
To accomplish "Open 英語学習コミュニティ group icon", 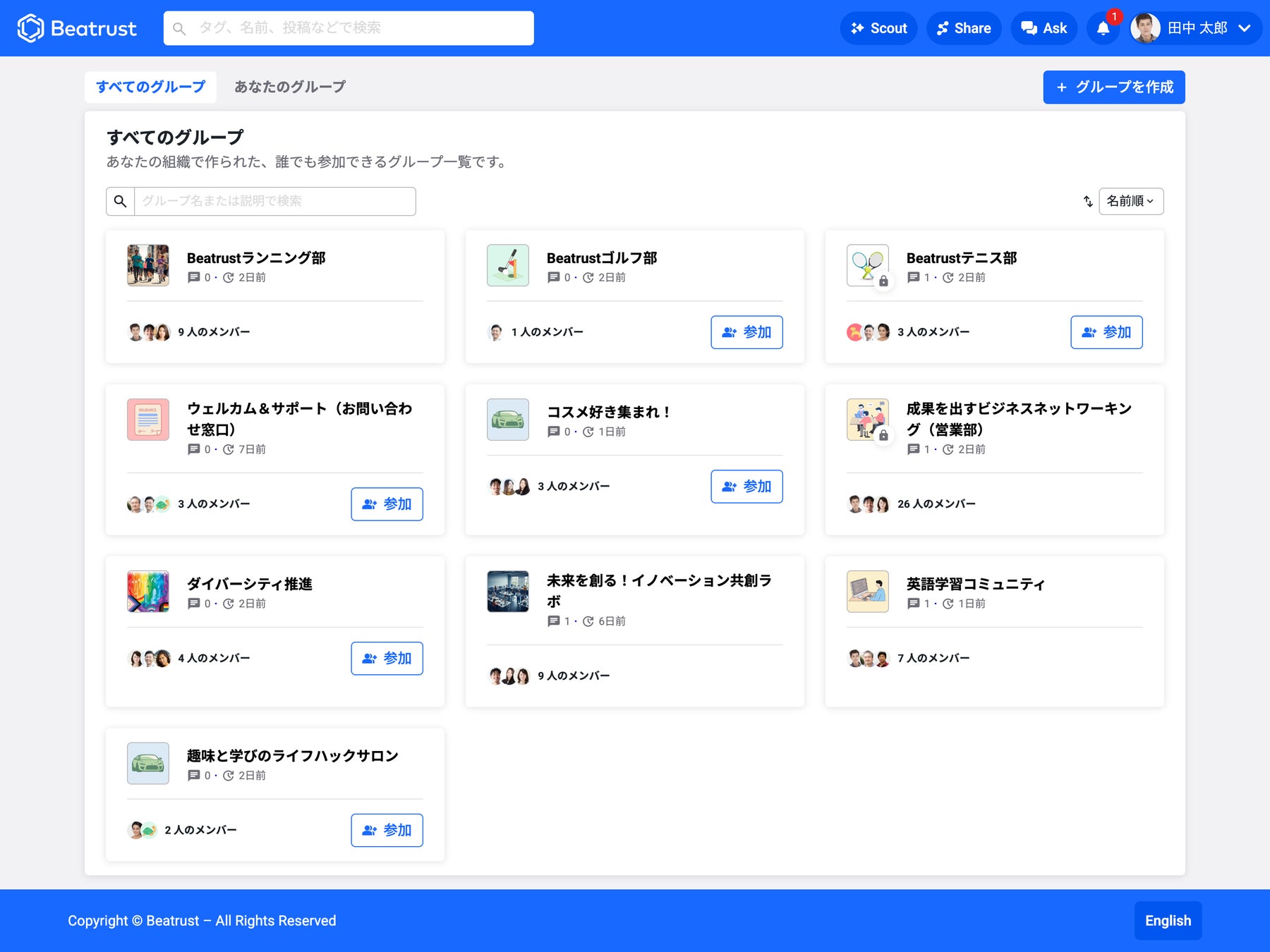I will point(868,592).
